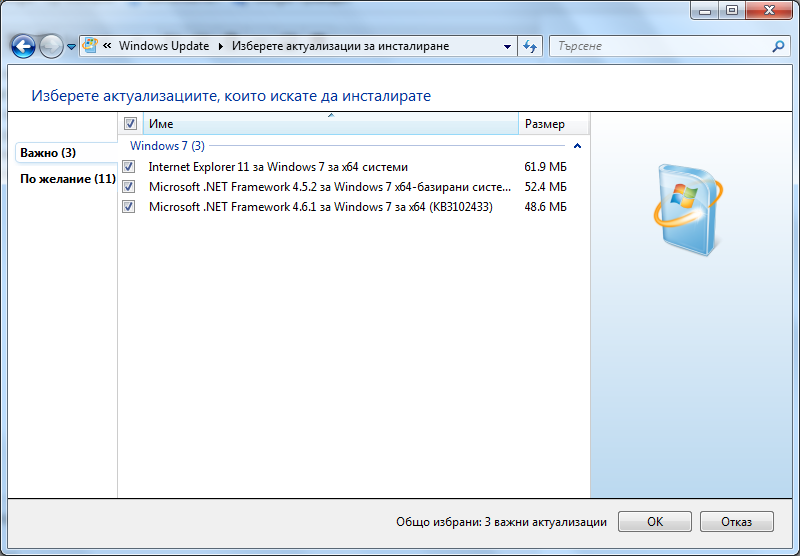Viewport: 800px width, 556px height.
Task: Click the 52.4 МБ size value
Action: (x=545, y=187)
